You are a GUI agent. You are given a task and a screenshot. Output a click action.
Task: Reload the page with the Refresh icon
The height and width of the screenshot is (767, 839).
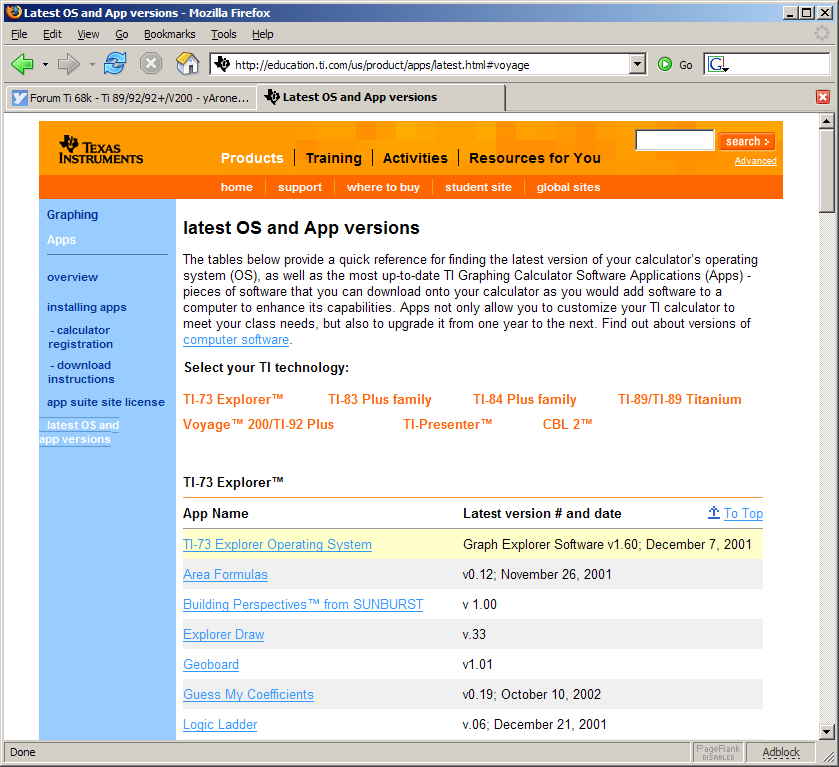pos(115,64)
